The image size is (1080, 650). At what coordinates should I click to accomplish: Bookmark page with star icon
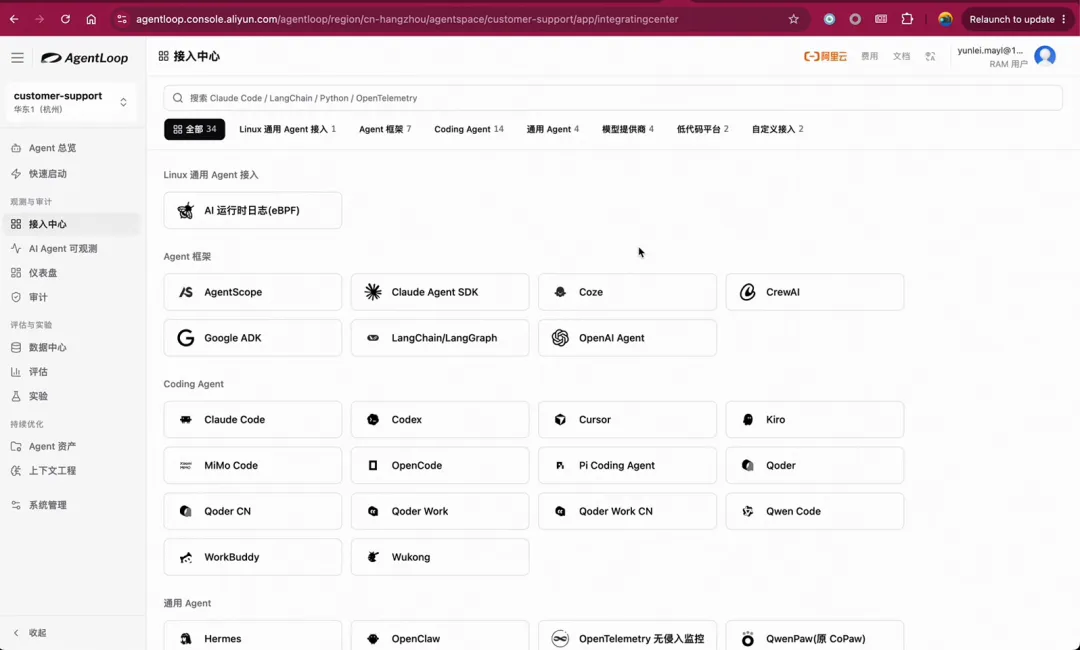793,19
